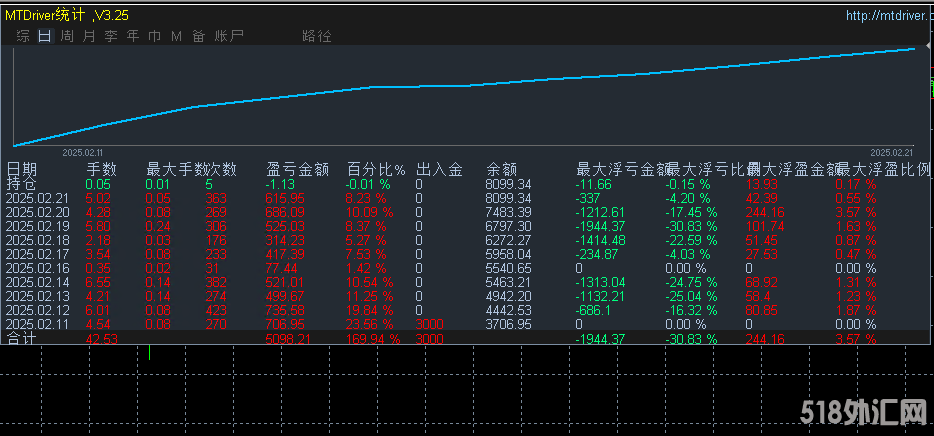Open the 路径 path tab

point(316,36)
